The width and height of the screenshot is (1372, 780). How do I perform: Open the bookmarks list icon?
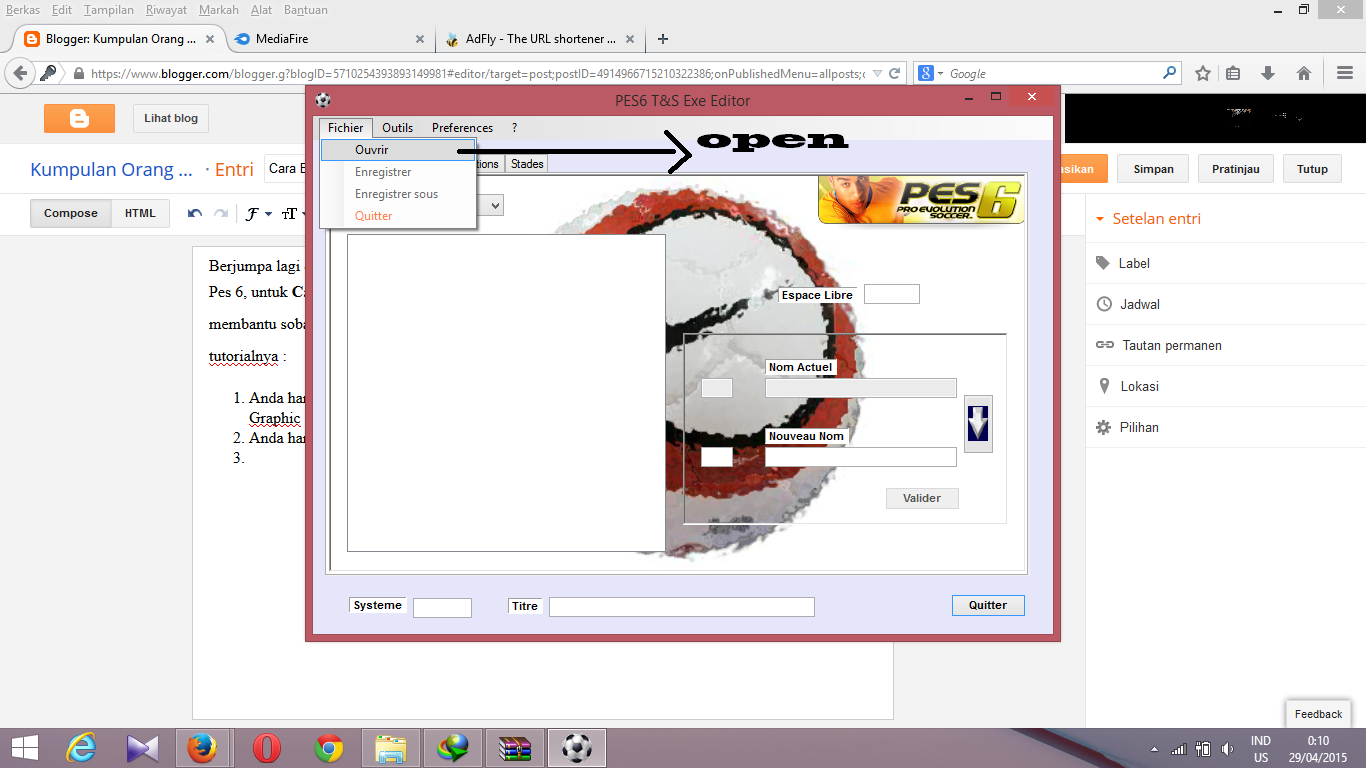pos(1233,73)
